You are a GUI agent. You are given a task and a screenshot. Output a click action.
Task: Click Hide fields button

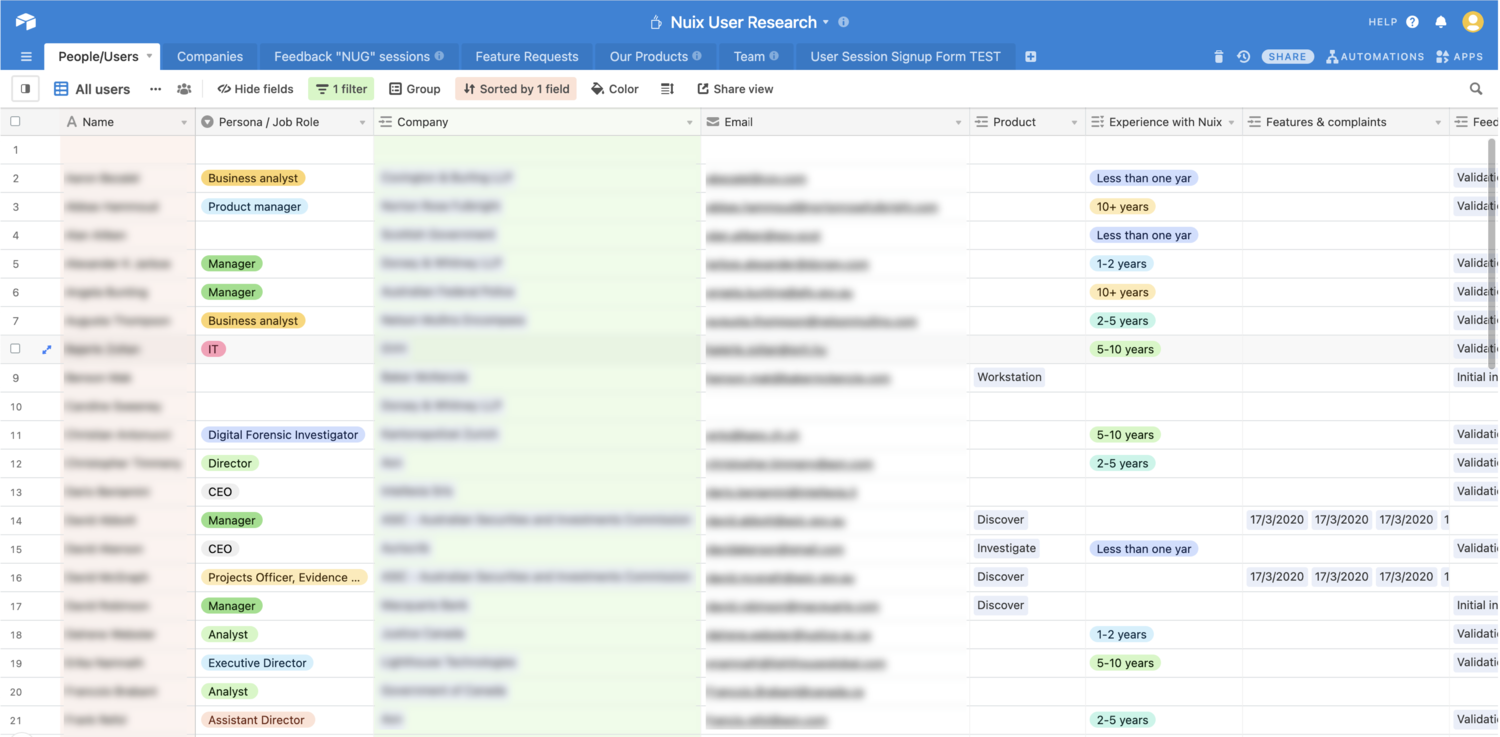(256, 89)
